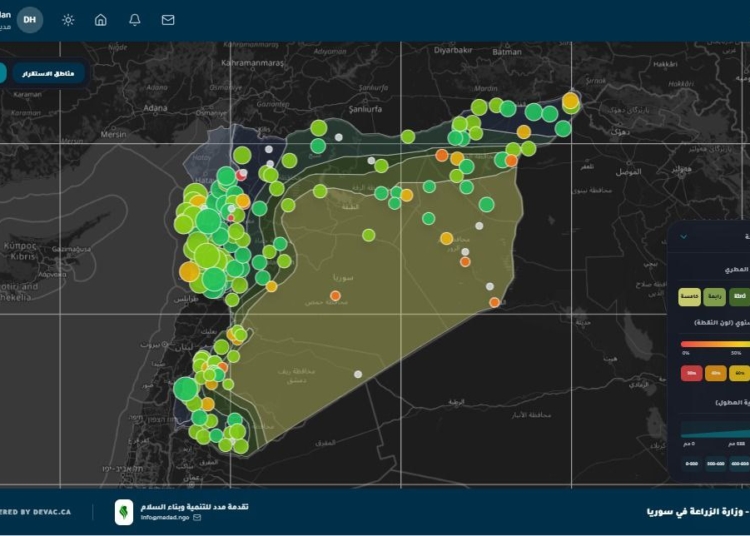Image resolution: width=750 pixels, height=536 pixels.
Task: Click the email envelope icon in footer
Action: (x=197, y=518)
